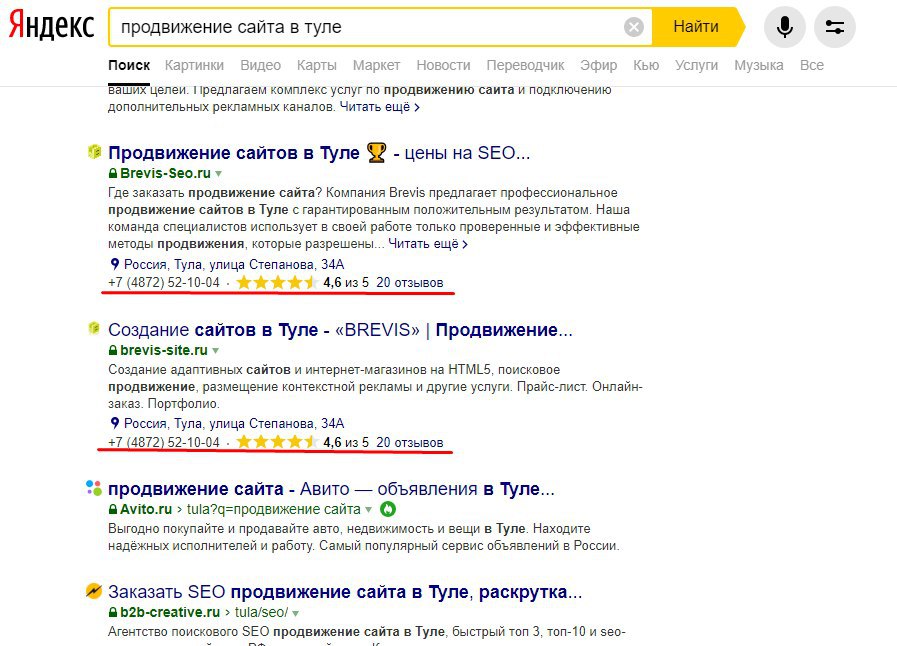Open search settings via the sliders icon
The image size is (897, 646).
(x=835, y=27)
